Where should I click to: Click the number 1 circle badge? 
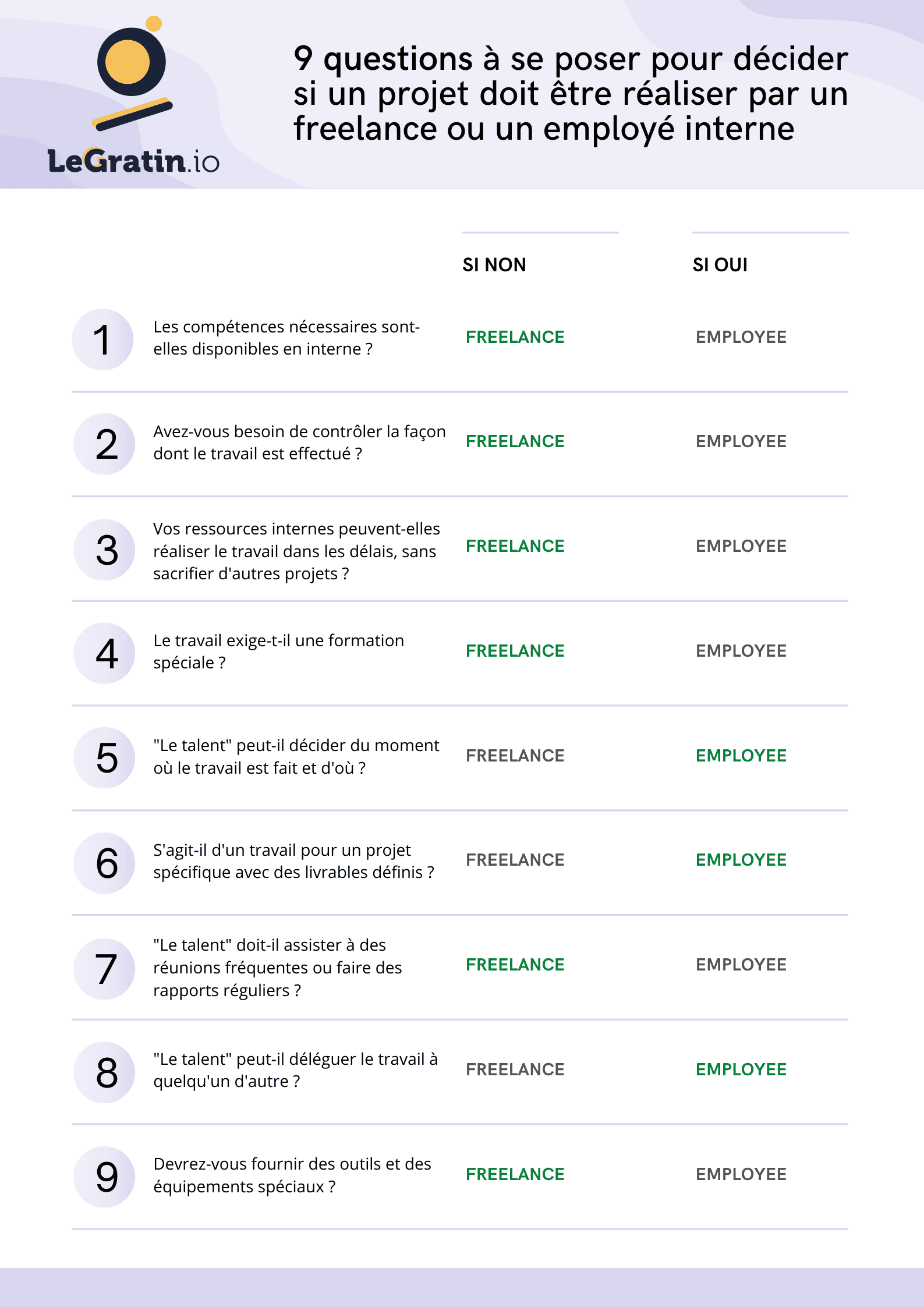103,339
